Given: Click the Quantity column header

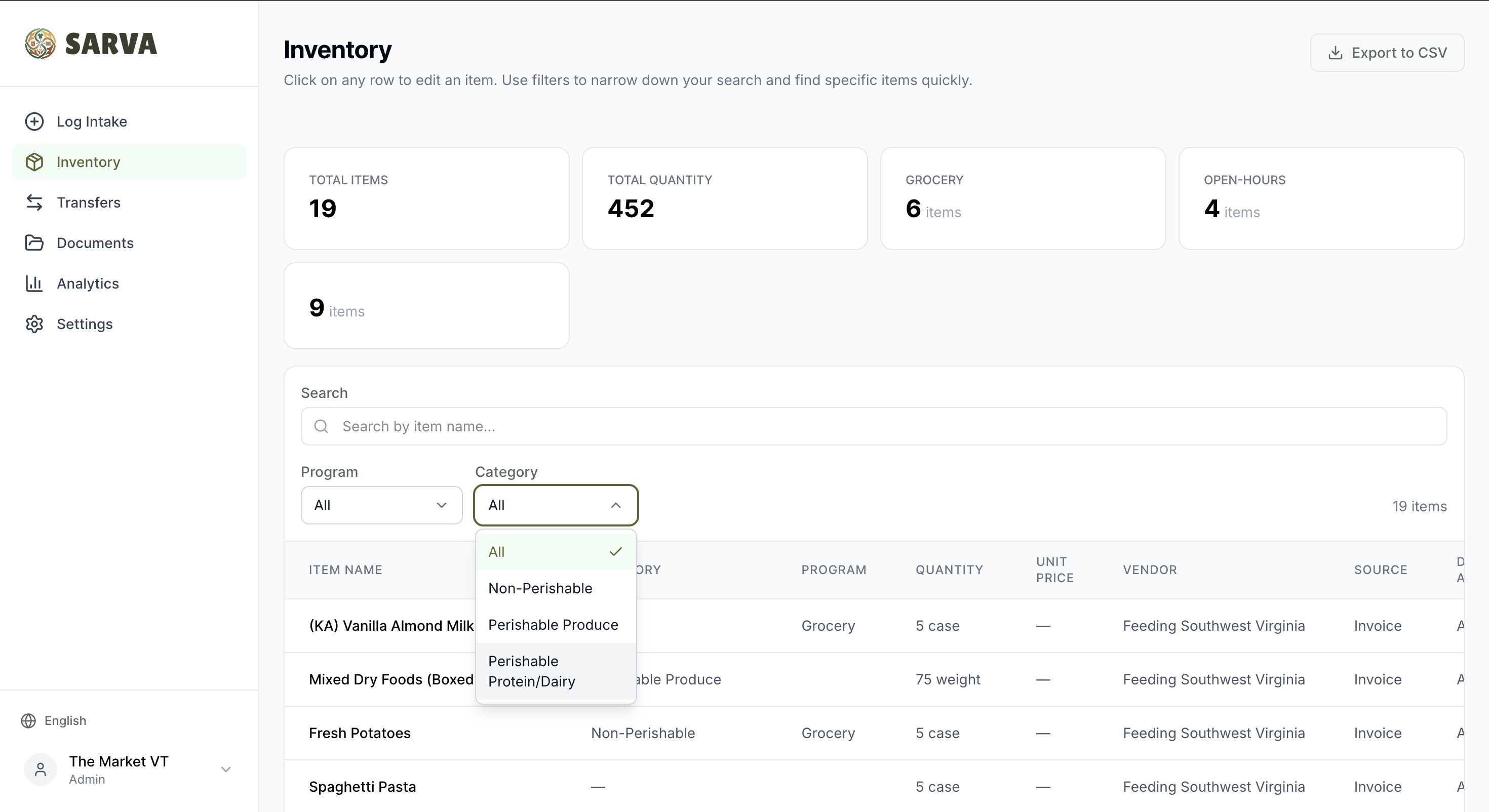Looking at the screenshot, I should 949,570.
